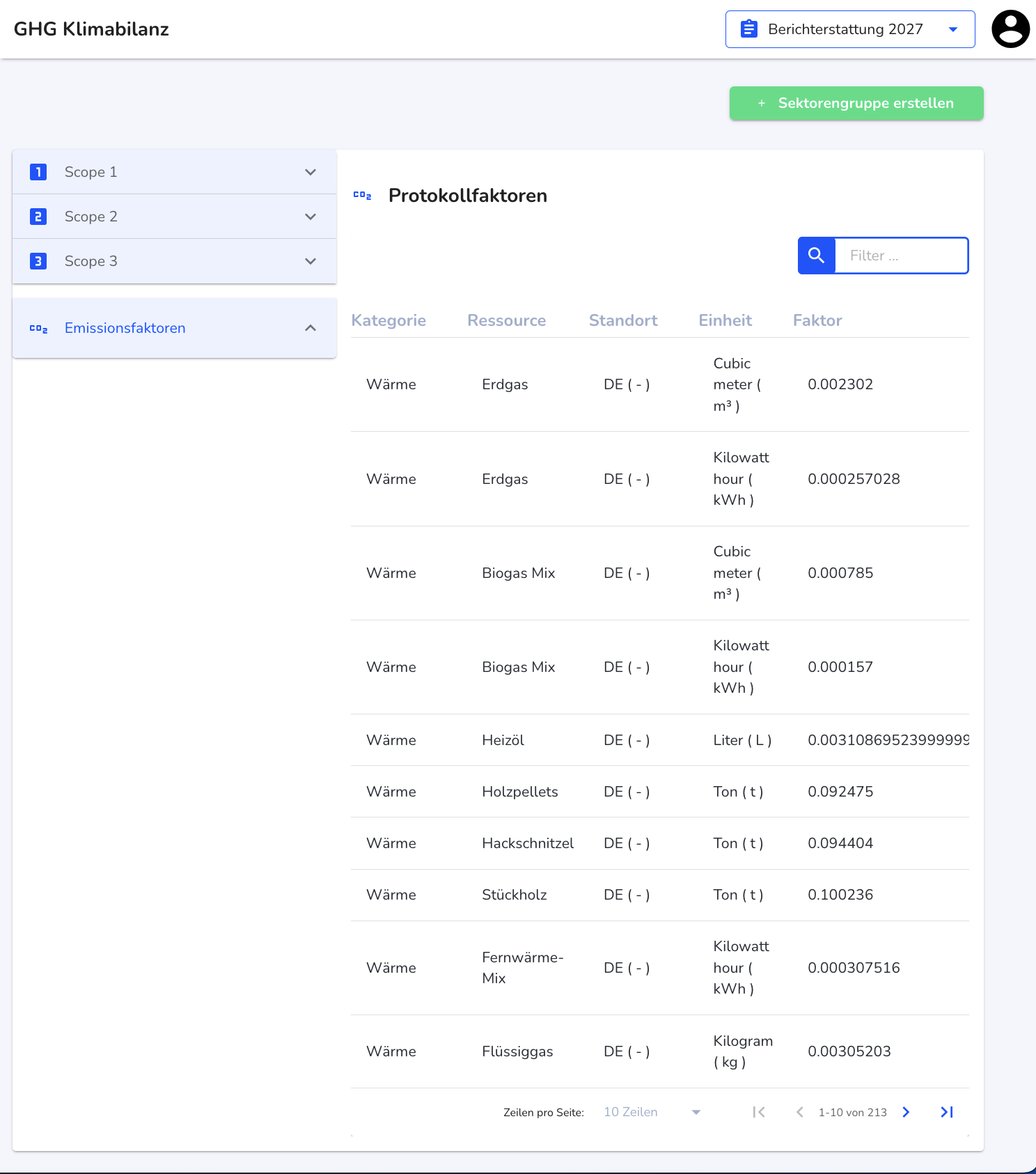Click the Scope 3 number badge icon
The height and width of the screenshot is (1174, 1036).
pos(38,261)
